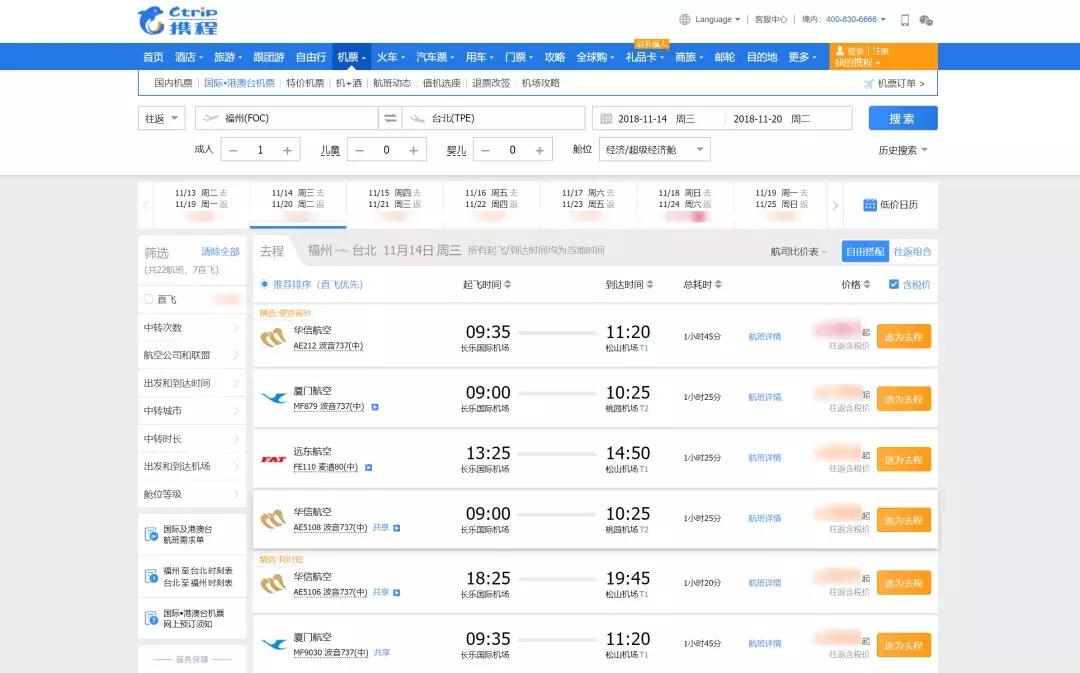Open the 往返 trip type dropdown
Image resolution: width=1080 pixels, height=673 pixels.
(x=161, y=118)
